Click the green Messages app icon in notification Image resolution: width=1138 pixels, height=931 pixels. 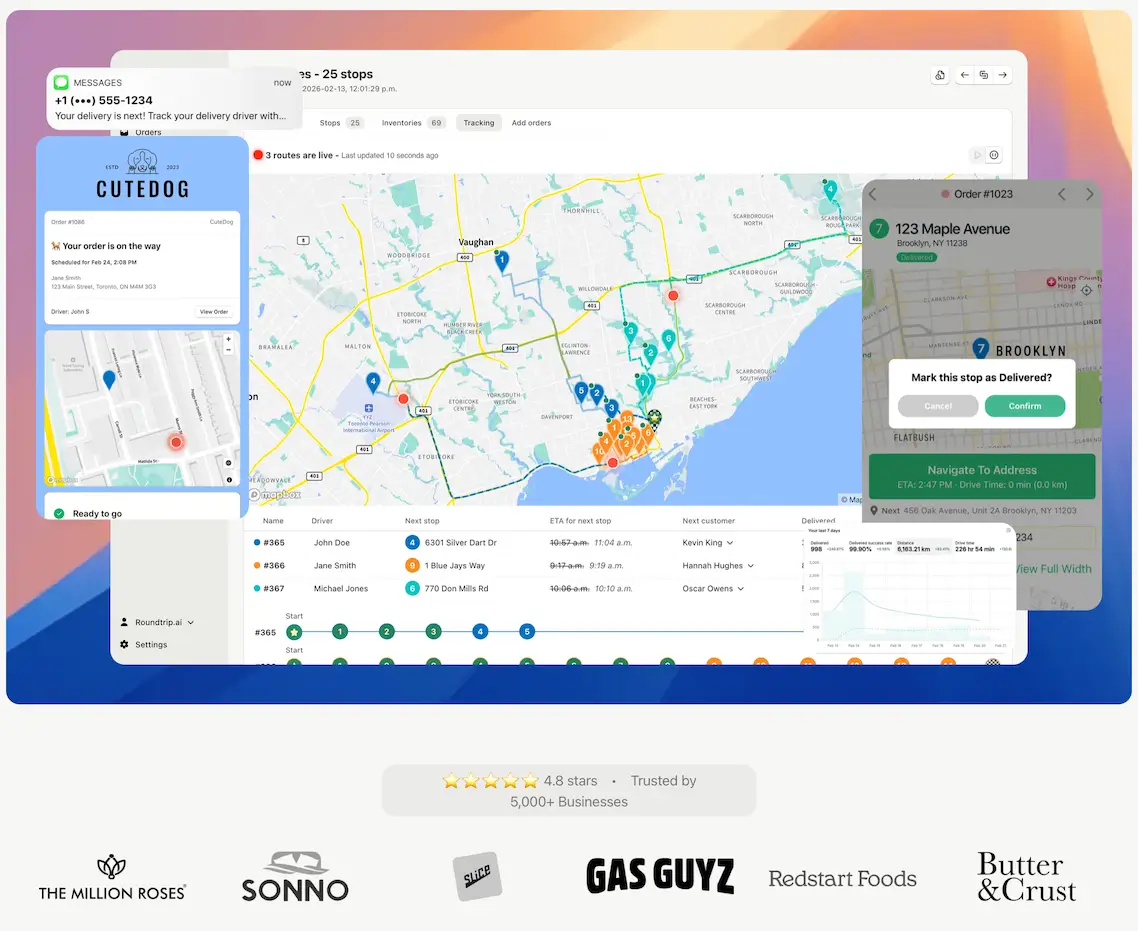click(61, 83)
